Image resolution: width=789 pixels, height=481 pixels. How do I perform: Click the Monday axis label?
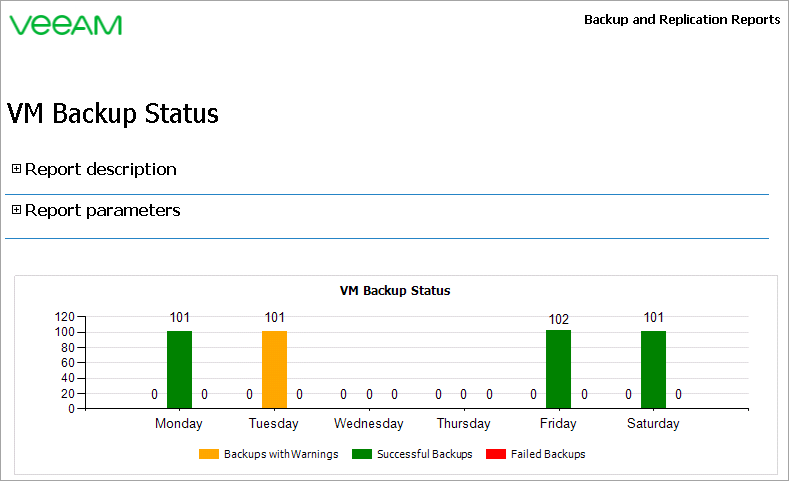(x=179, y=424)
